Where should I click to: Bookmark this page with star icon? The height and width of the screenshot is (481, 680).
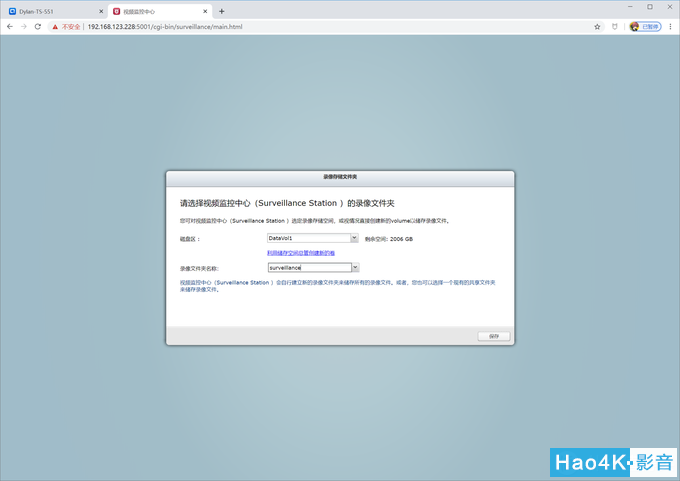[x=597, y=26]
